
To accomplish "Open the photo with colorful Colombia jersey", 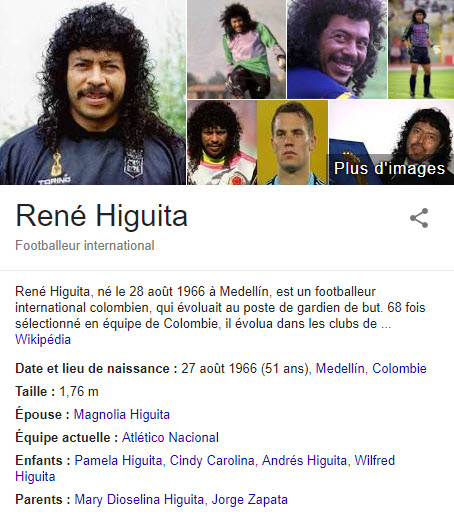I will 222,142.
